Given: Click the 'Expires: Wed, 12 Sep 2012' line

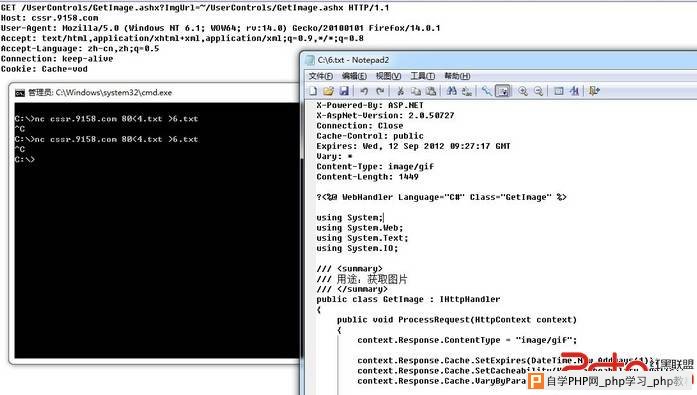Looking at the screenshot, I should pyautogui.click(x=413, y=146).
